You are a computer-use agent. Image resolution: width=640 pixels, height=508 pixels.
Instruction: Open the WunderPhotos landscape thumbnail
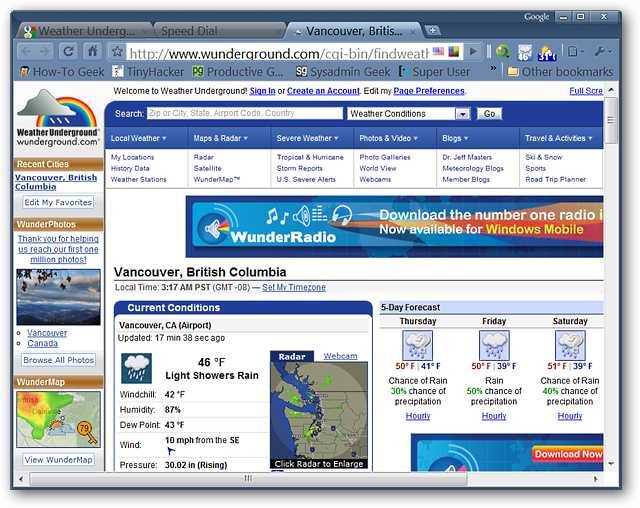pos(58,297)
